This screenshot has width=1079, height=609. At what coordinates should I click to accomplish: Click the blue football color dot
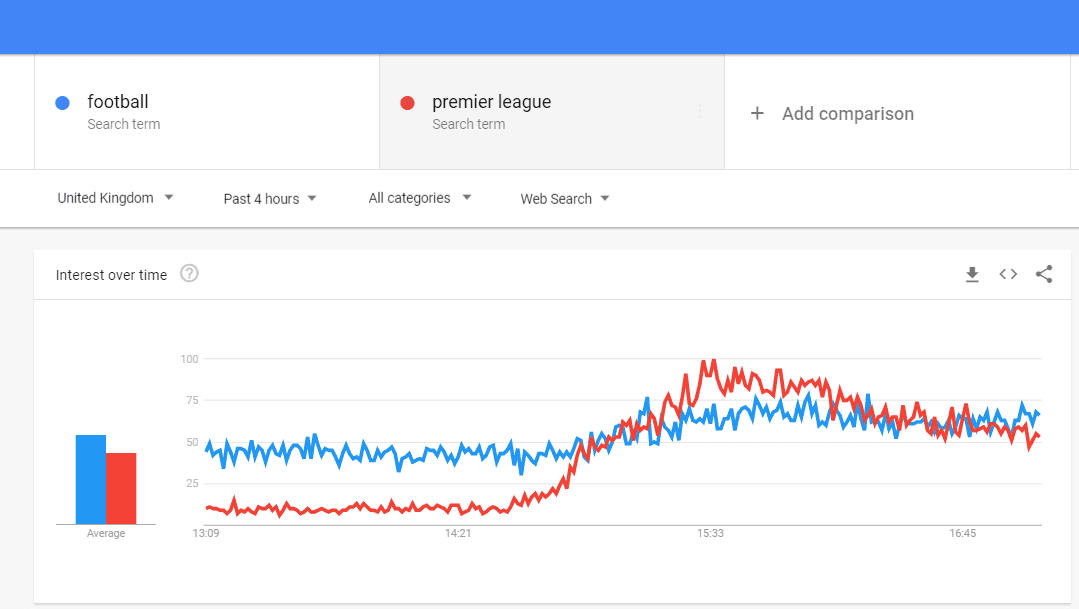[x=63, y=103]
